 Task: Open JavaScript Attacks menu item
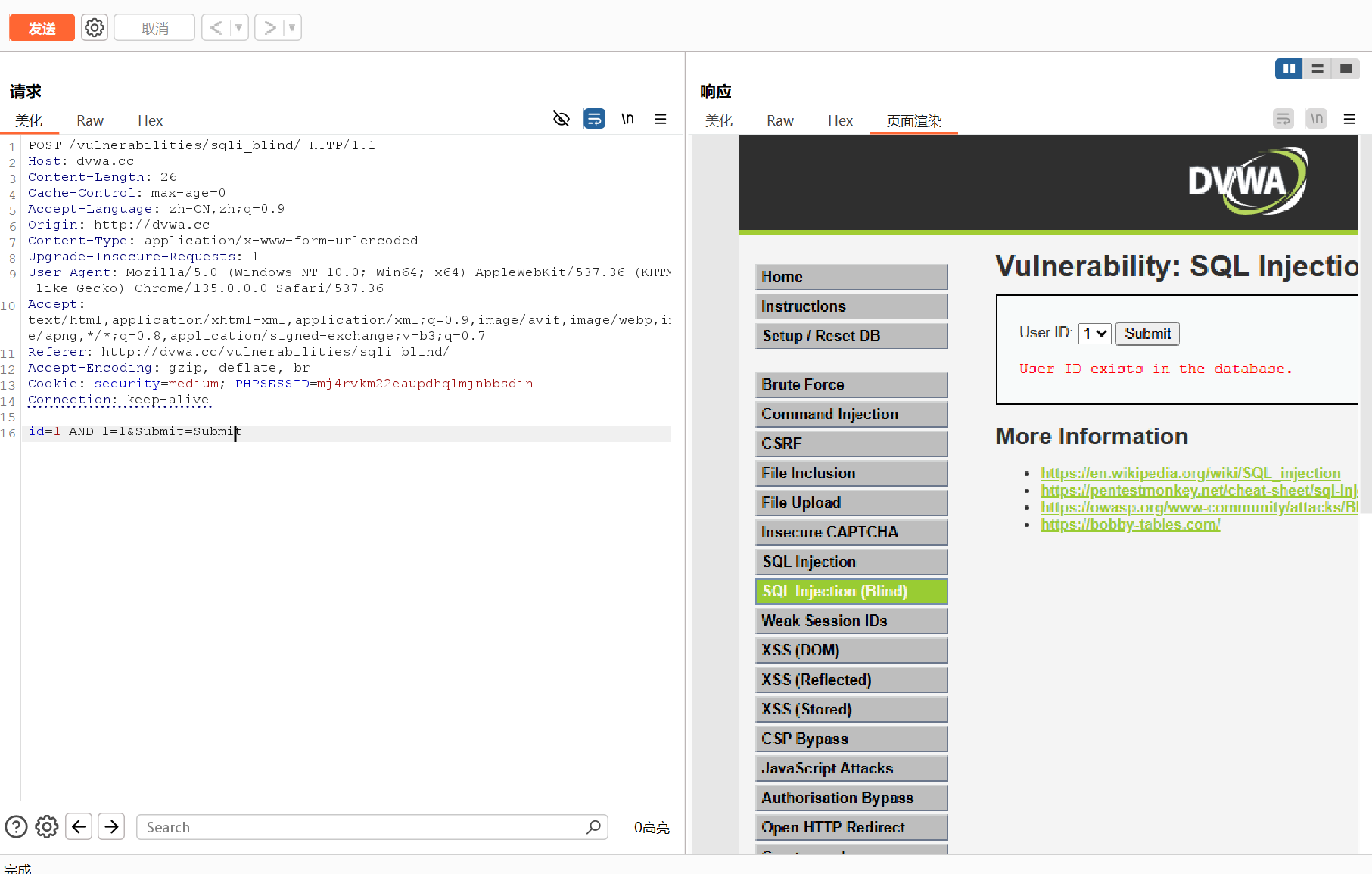pyautogui.click(x=851, y=768)
